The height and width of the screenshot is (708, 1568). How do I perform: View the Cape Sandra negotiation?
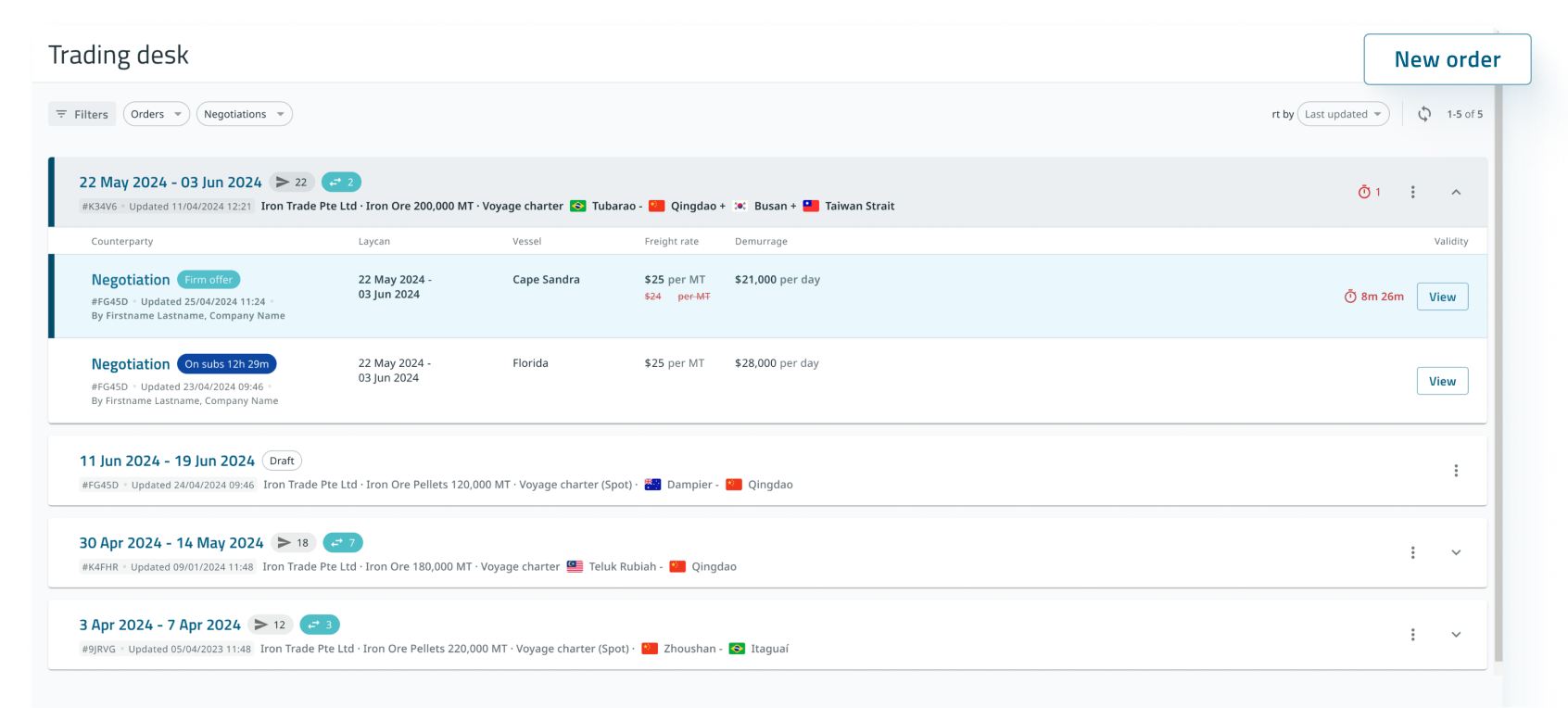pos(1442,297)
